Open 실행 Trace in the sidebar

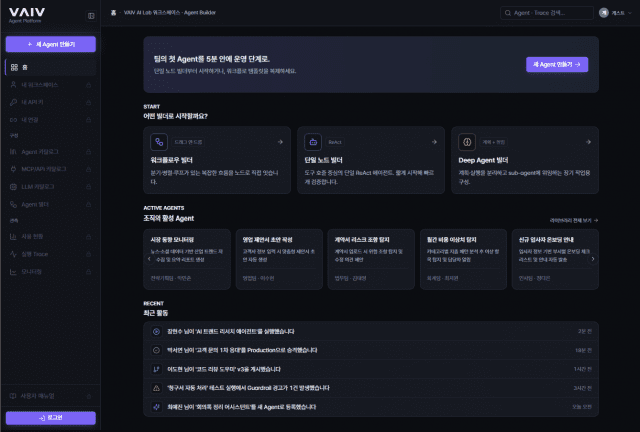pos(51,254)
